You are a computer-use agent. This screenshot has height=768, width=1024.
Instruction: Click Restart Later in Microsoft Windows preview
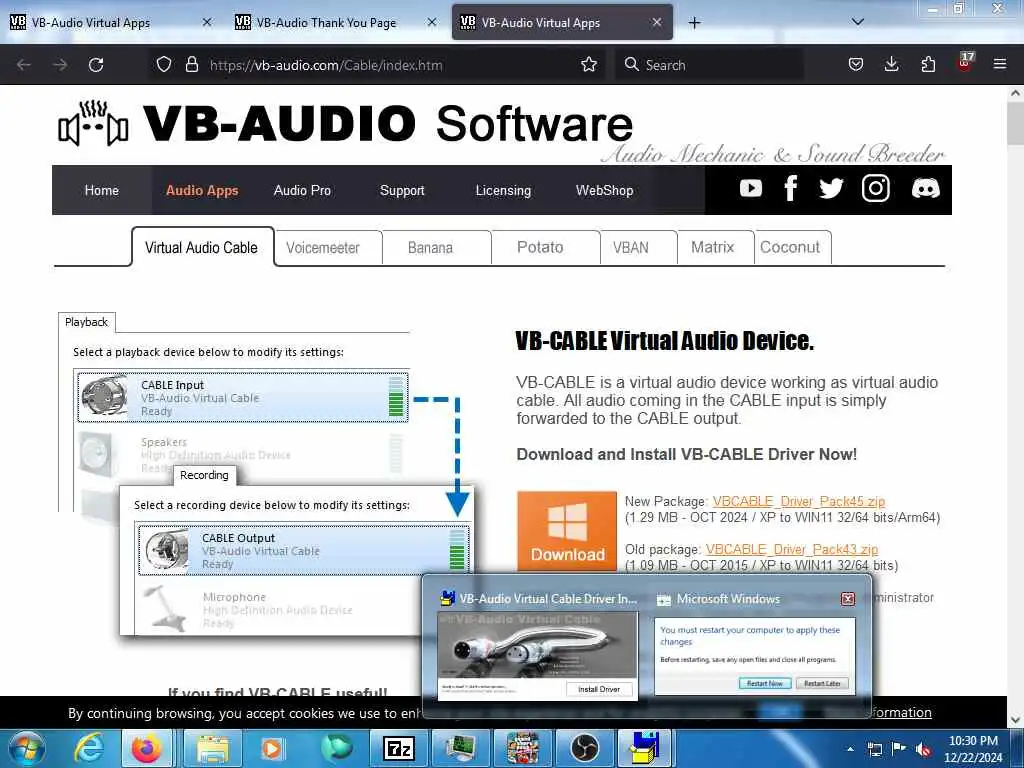tap(822, 683)
